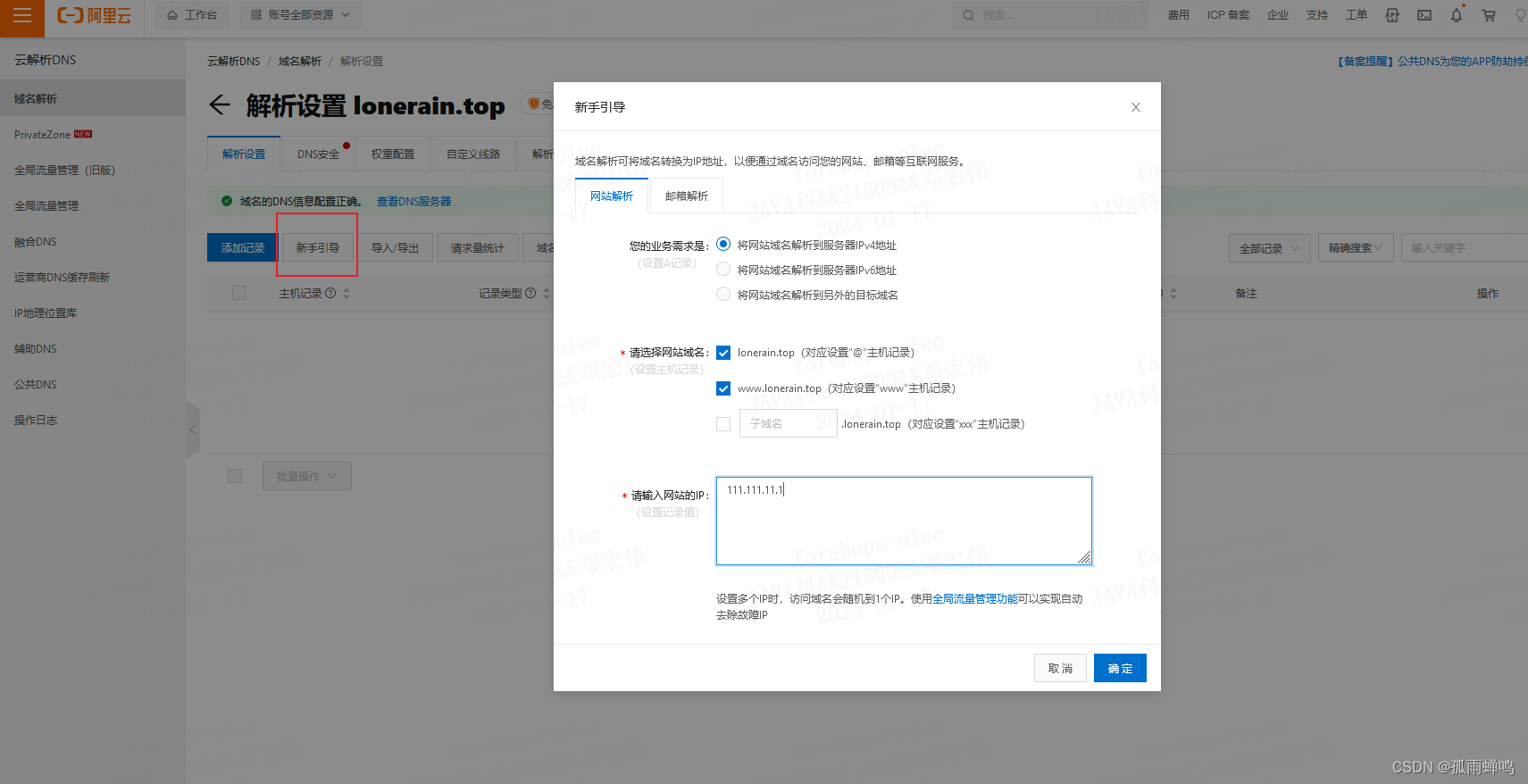Open the hamburger menu at top left

click(x=21, y=15)
